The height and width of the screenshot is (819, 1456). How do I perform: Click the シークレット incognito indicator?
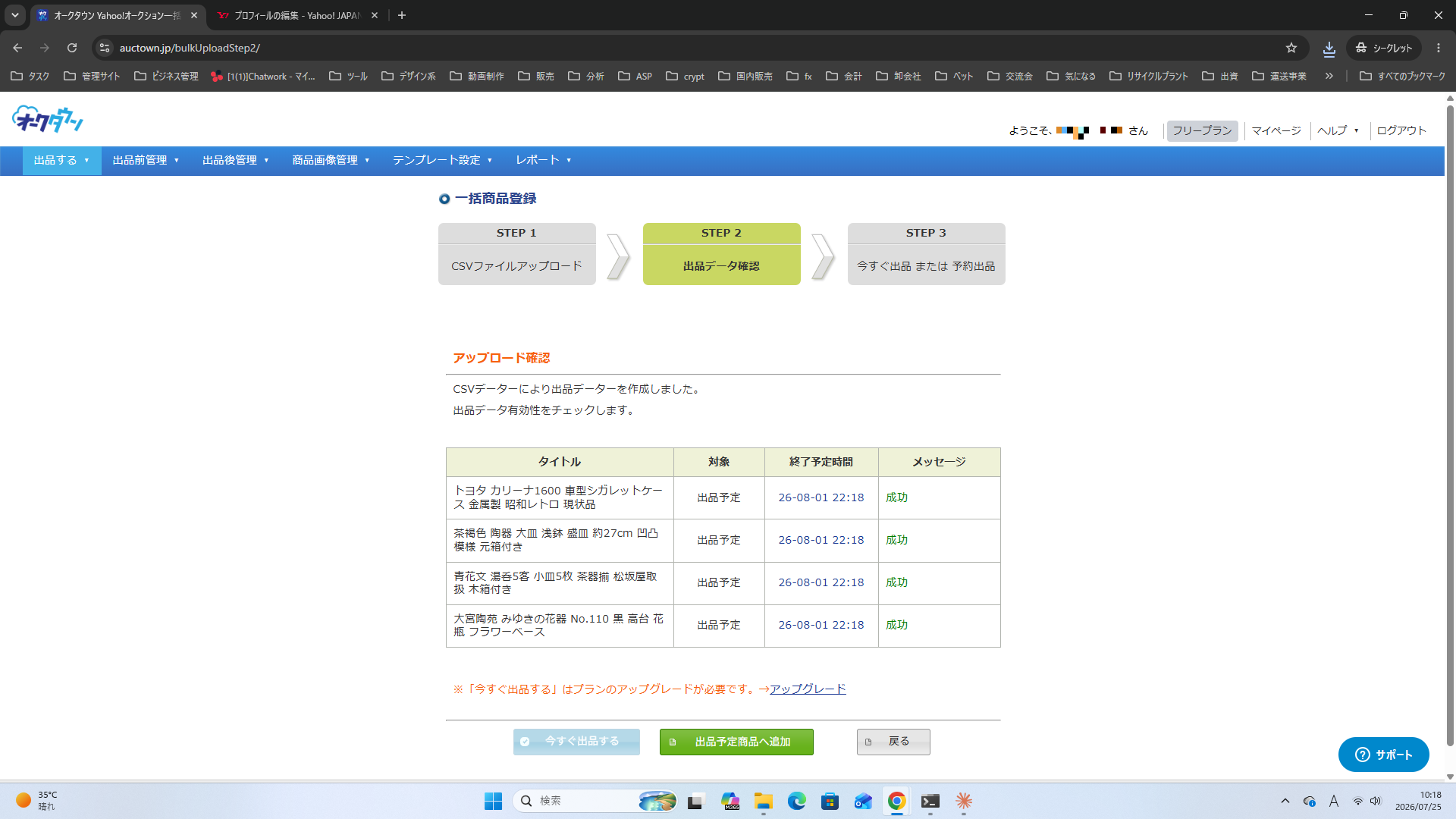1383,48
